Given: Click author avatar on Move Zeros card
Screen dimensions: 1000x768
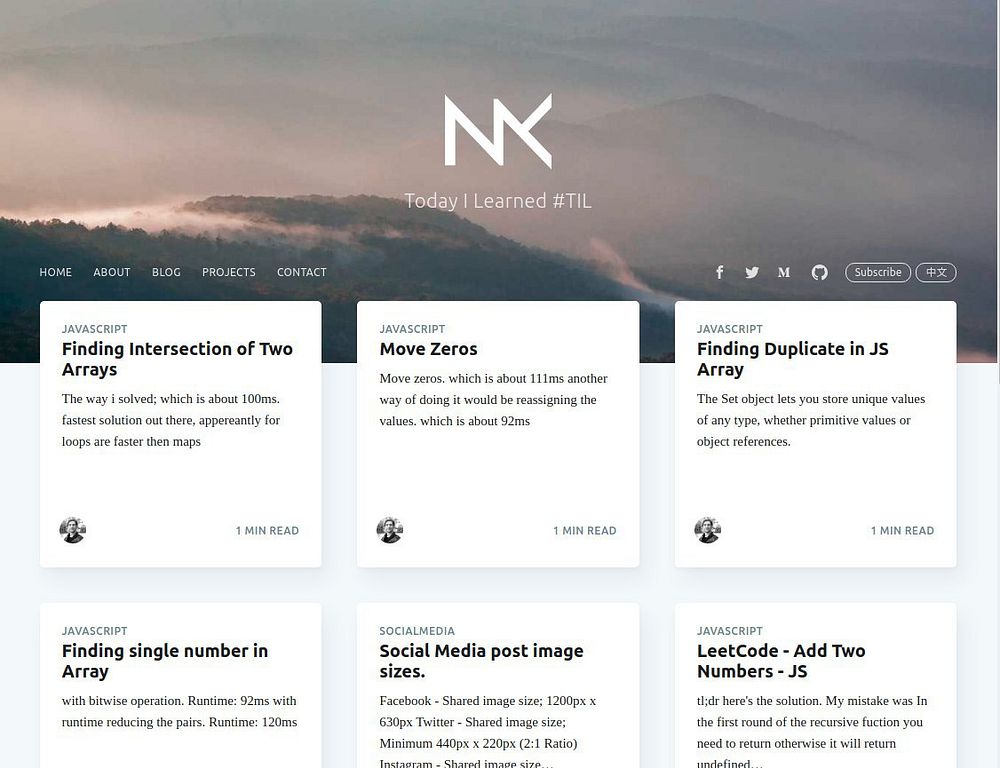Looking at the screenshot, I should (390, 530).
